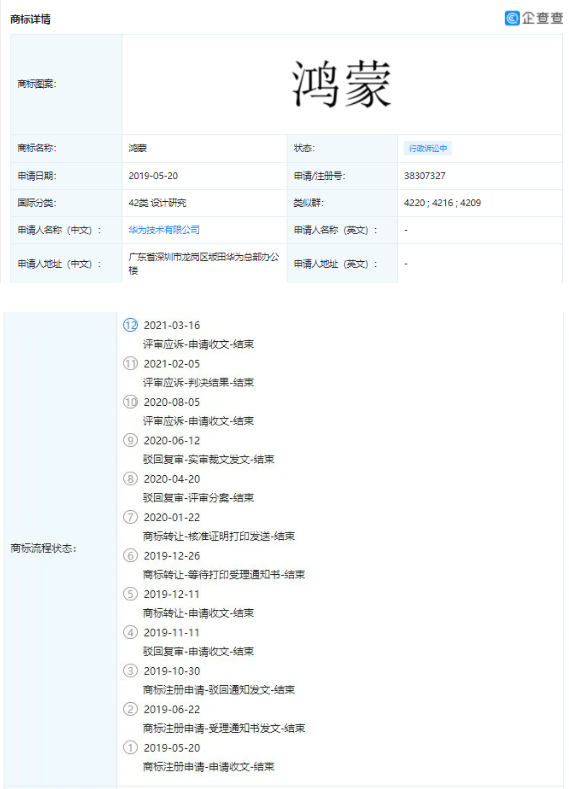Select step 6 circle marker
Image resolution: width=569 pixels, height=789 pixels.
[130, 556]
